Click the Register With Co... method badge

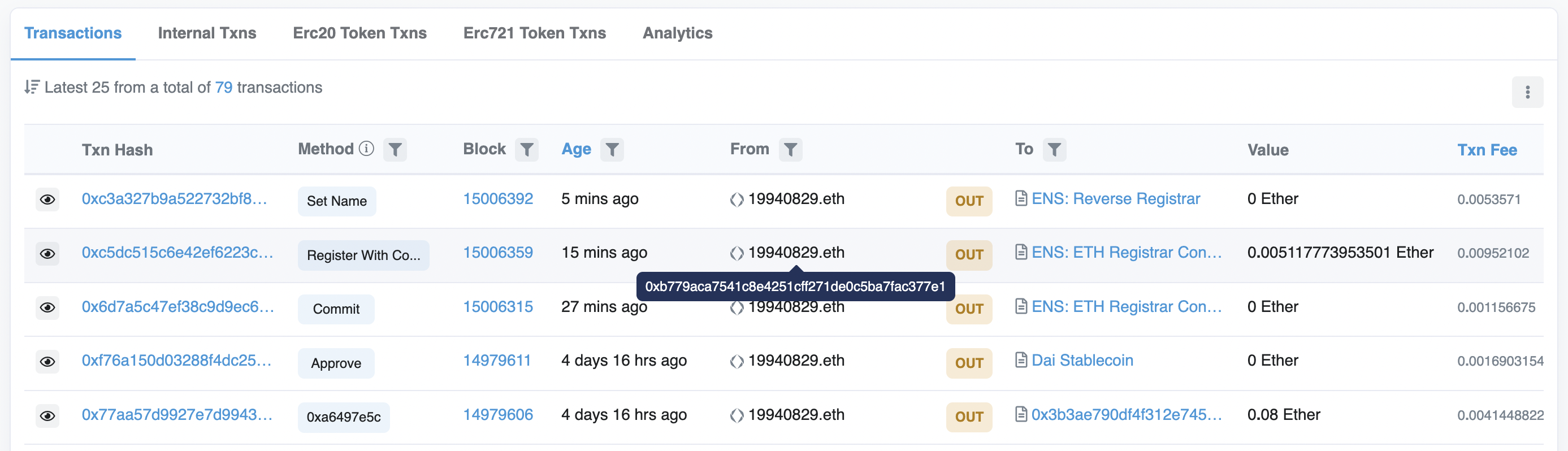pyautogui.click(x=363, y=255)
